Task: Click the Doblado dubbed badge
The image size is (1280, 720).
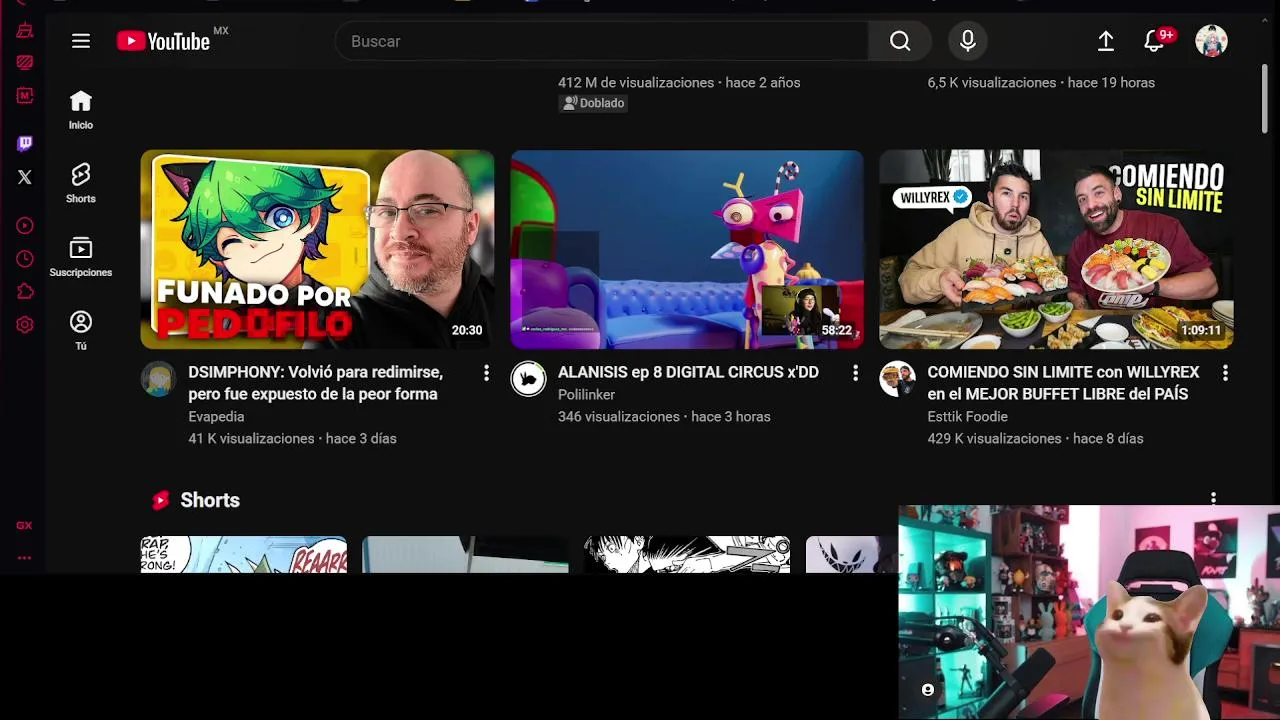Action: (593, 103)
